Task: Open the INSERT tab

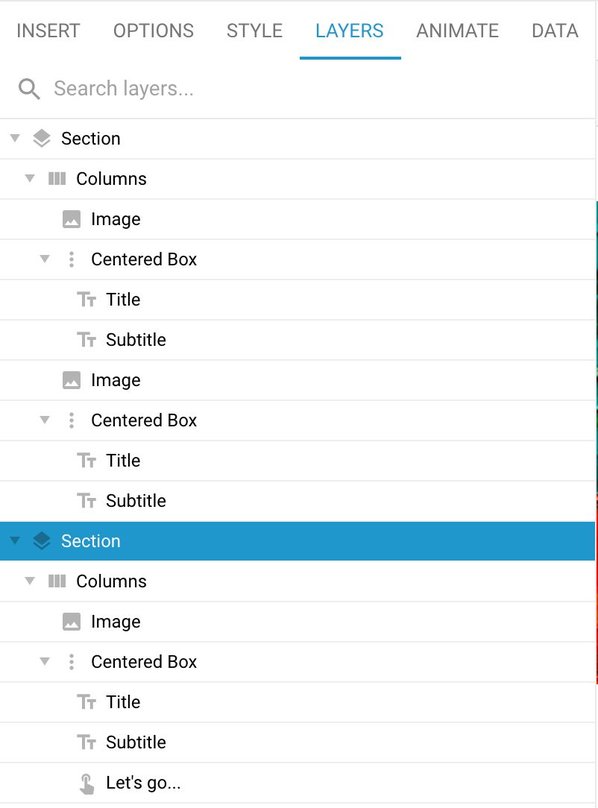Action: 48,31
